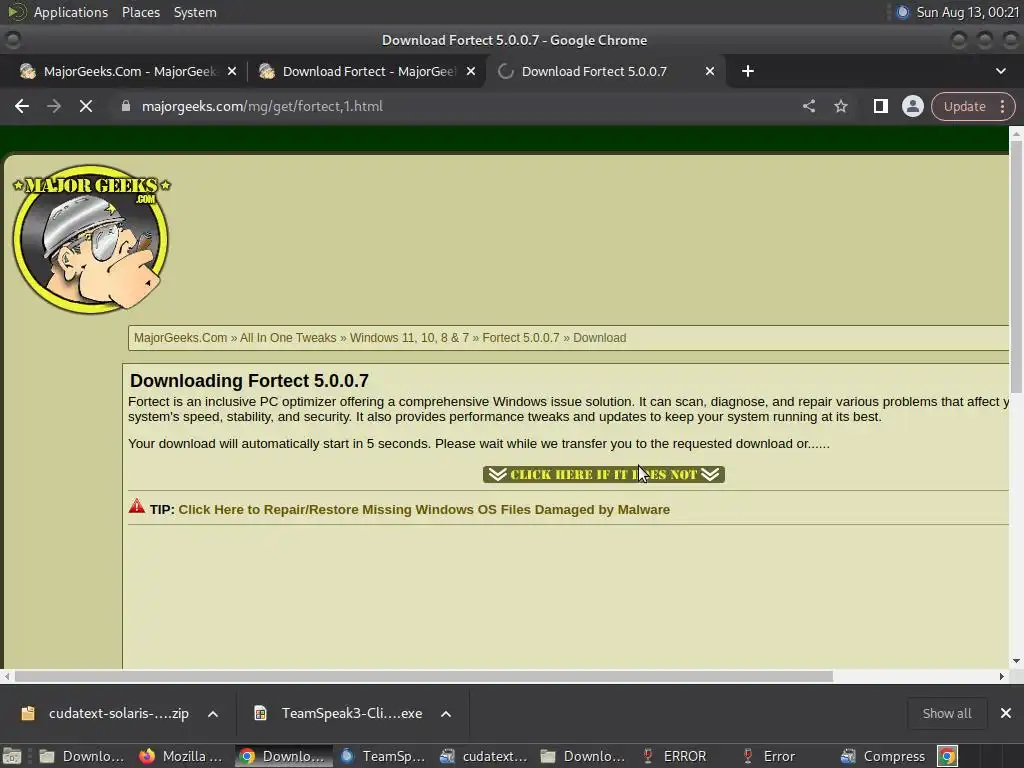Expand the tab search dropdown
Viewport: 1024px width, 768px height.
(x=1000, y=71)
